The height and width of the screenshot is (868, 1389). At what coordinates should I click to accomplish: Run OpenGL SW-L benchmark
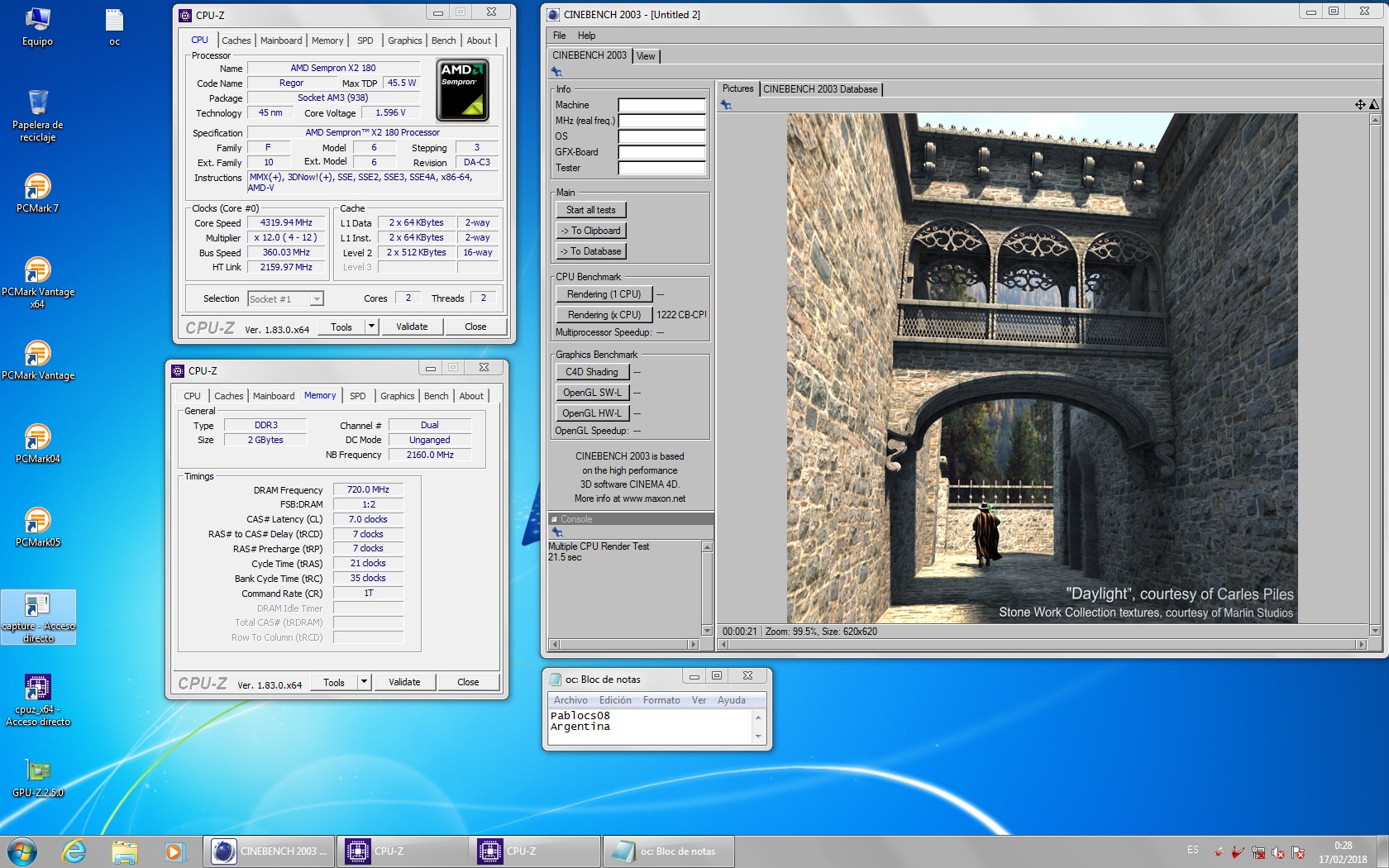pos(592,393)
